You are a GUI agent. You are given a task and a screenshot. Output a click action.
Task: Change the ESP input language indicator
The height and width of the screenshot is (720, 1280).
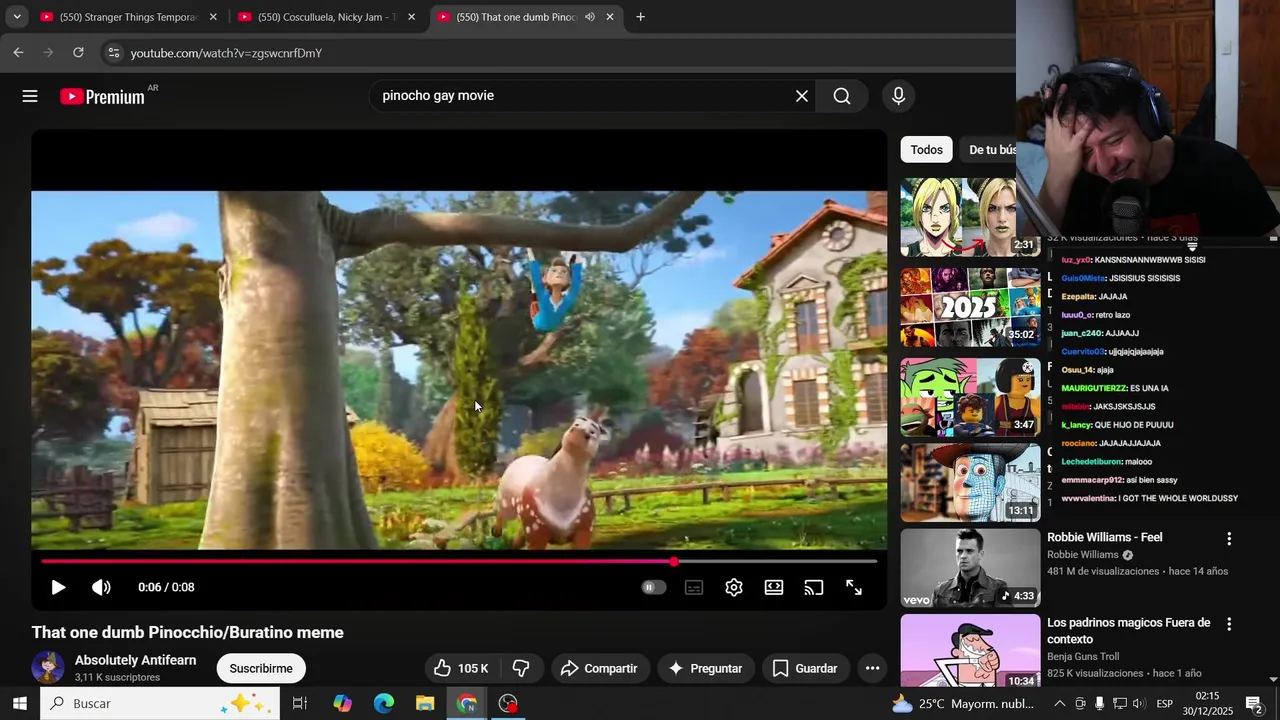1165,704
